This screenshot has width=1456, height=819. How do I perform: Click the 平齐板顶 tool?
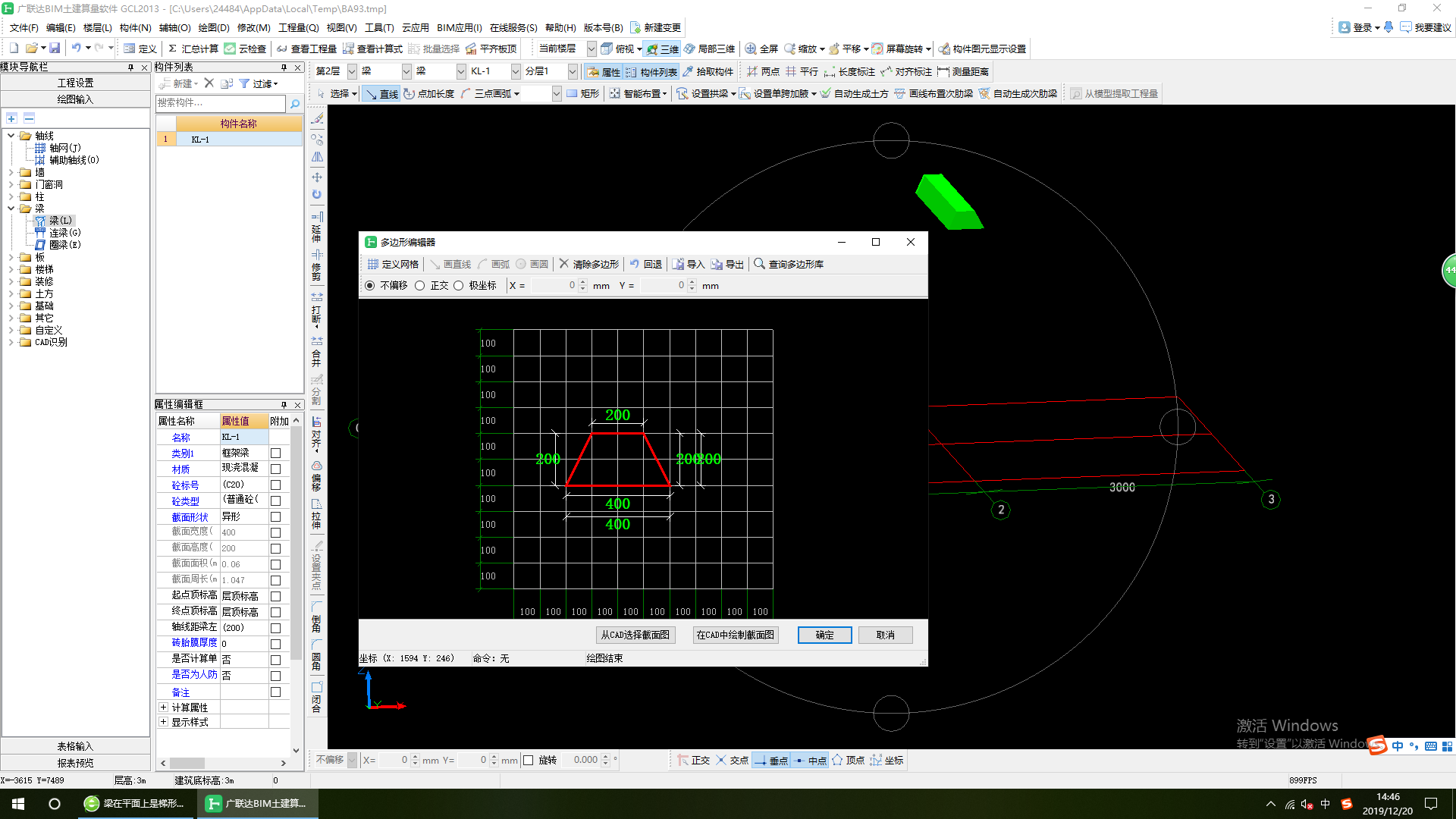click(491, 49)
